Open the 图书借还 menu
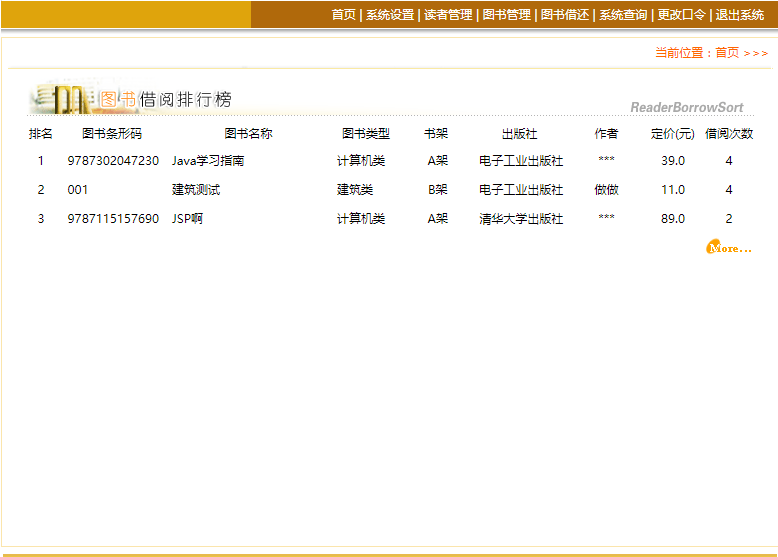The height and width of the screenshot is (557, 778). (x=565, y=15)
